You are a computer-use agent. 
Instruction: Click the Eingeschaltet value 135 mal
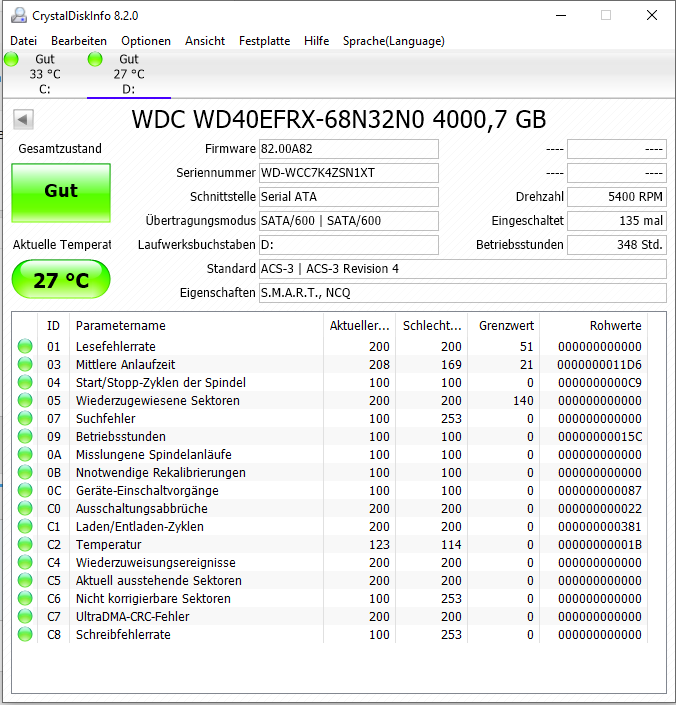click(x=617, y=221)
